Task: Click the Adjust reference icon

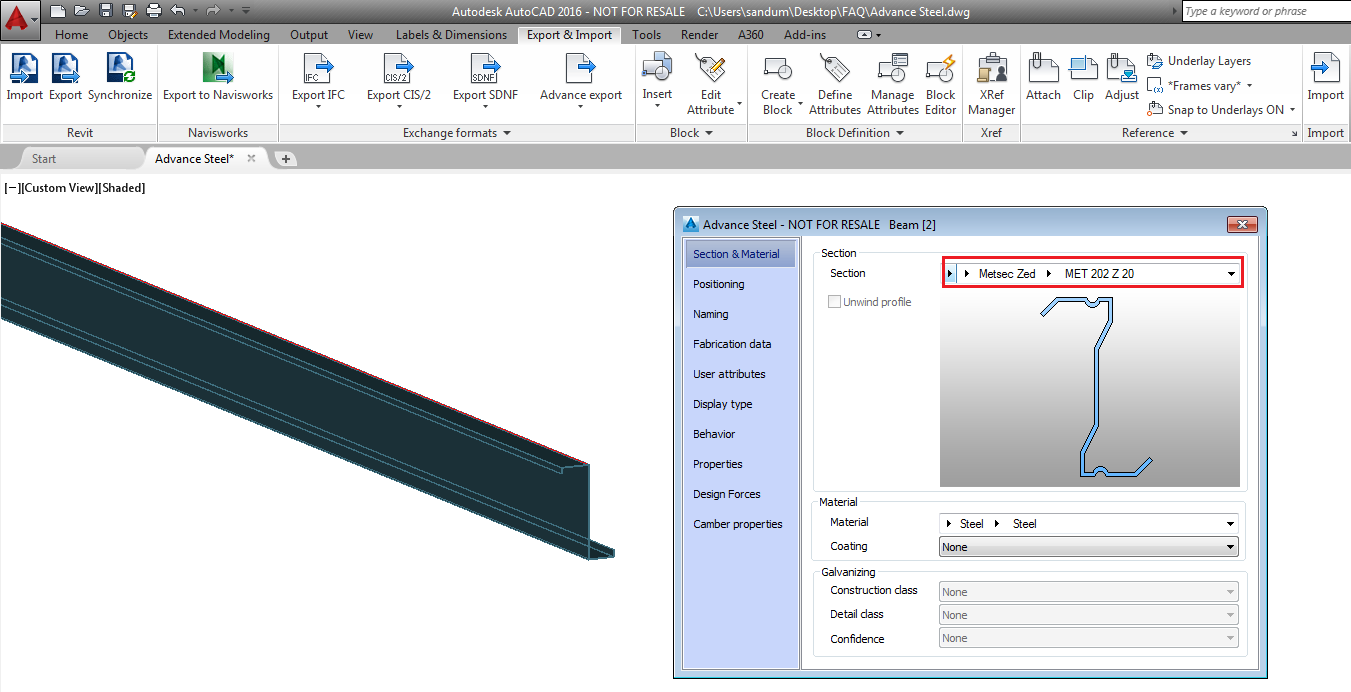Action: [x=1122, y=68]
